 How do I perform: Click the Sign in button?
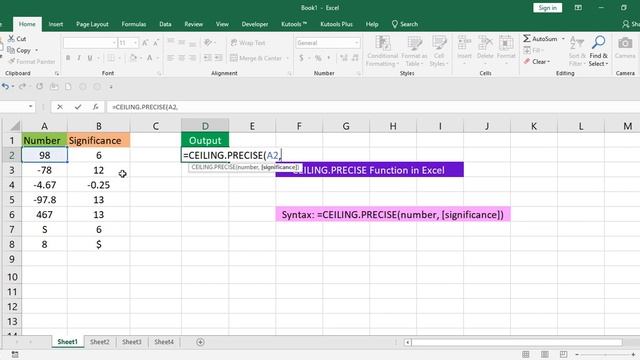pyautogui.click(x=547, y=8)
